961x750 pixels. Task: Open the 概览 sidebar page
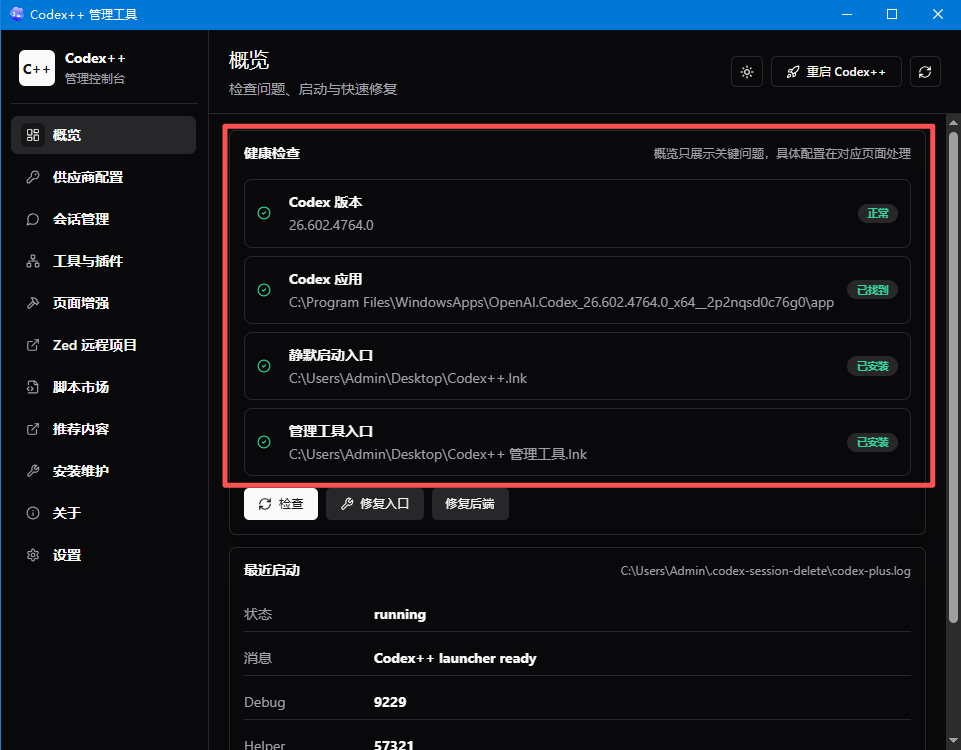[x=104, y=135]
